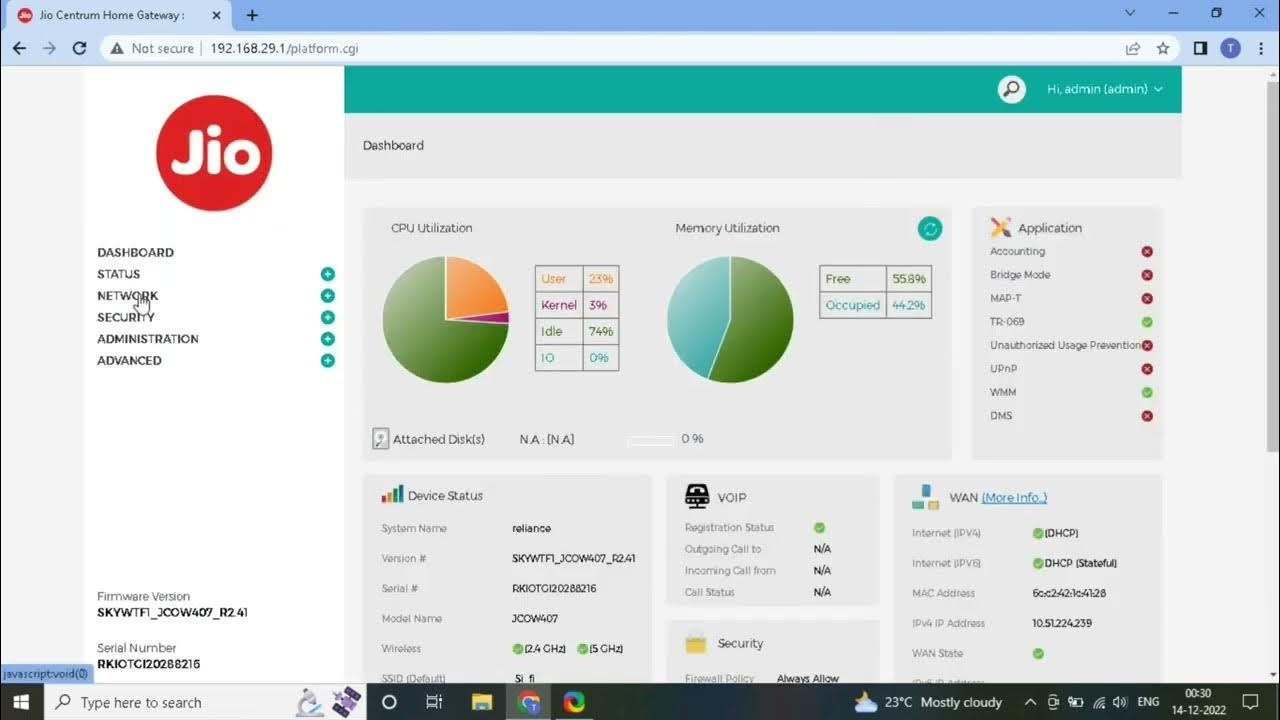Screen dimensions: 1280x720
Task: Click the WAN network icon
Action: click(x=925, y=496)
